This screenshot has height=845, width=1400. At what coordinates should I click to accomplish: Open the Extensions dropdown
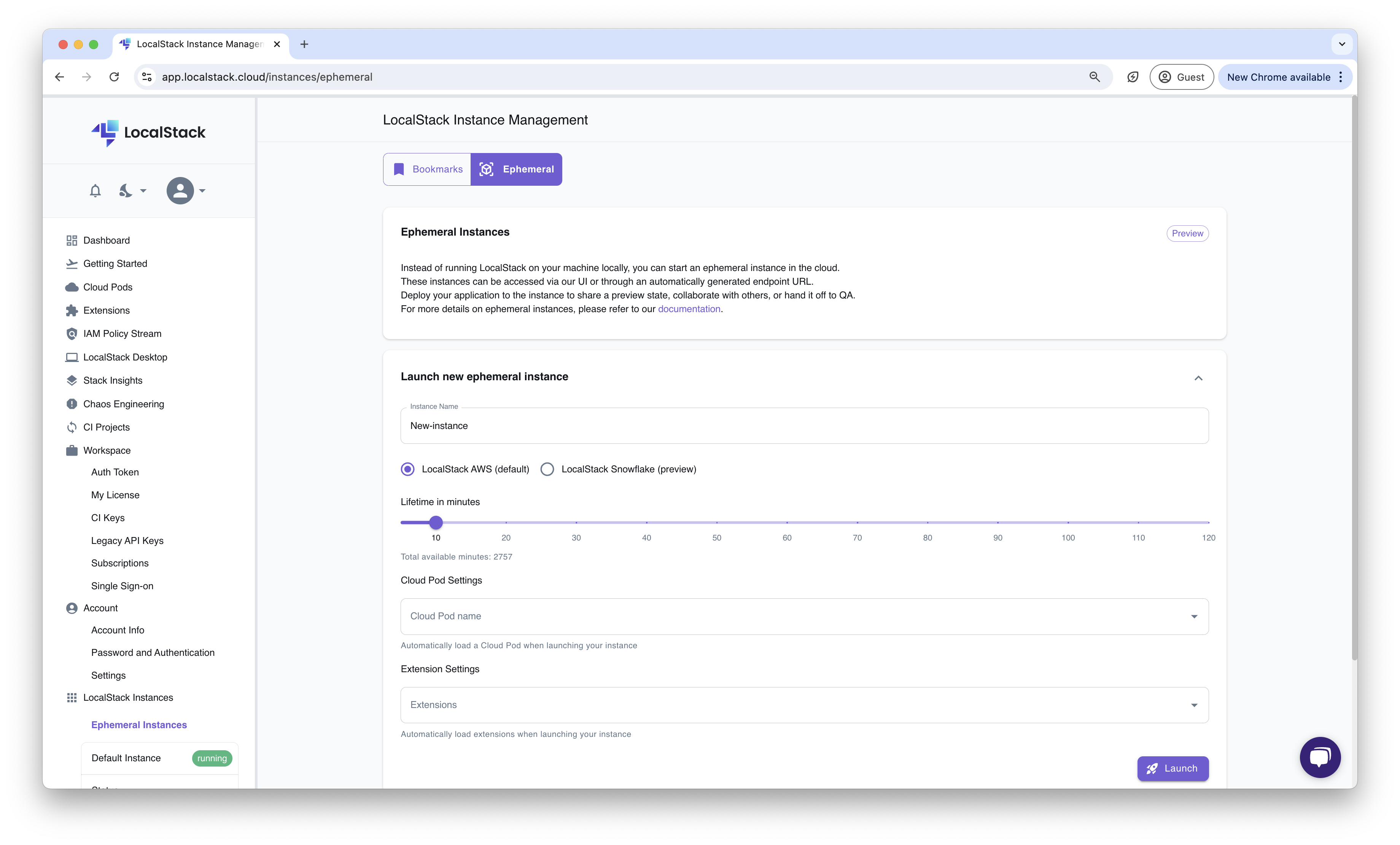[804, 705]
